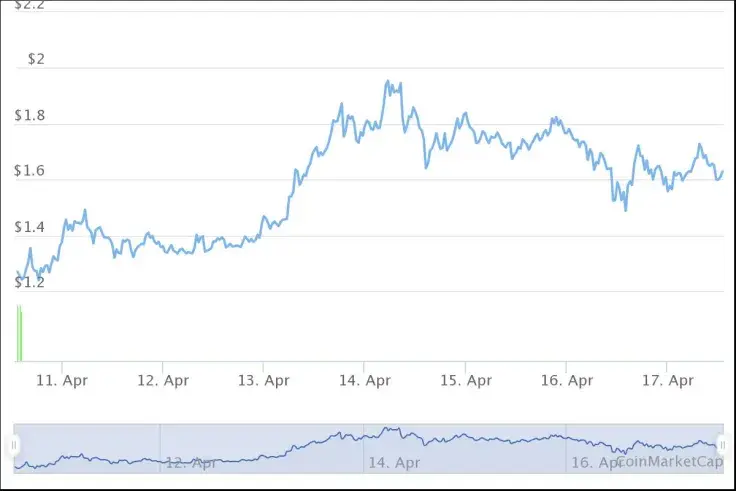Click the price line's highest peak
Screen dimensions: 736x491
coord(387,82)
